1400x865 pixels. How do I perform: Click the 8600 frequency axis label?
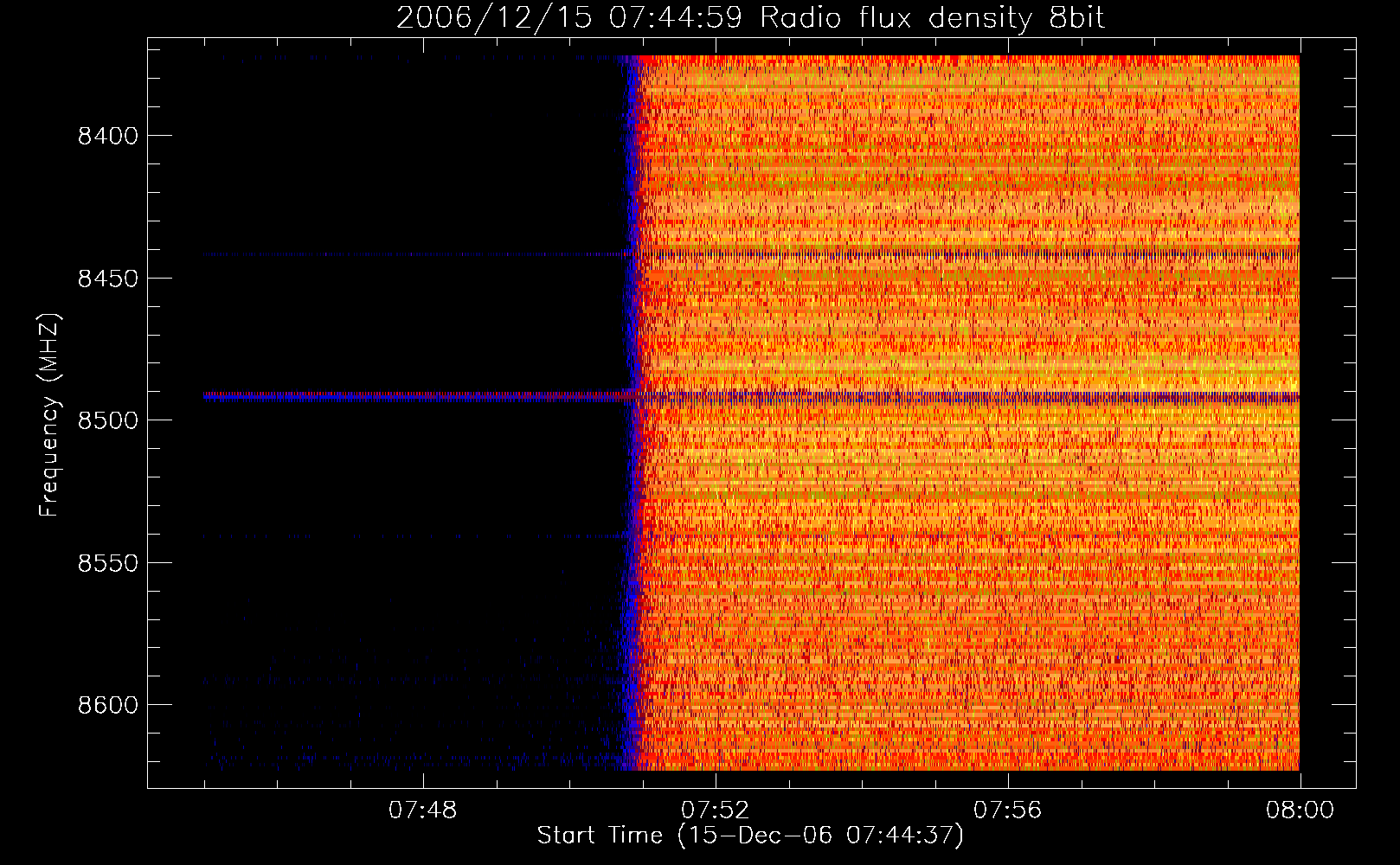click(108, 705)
